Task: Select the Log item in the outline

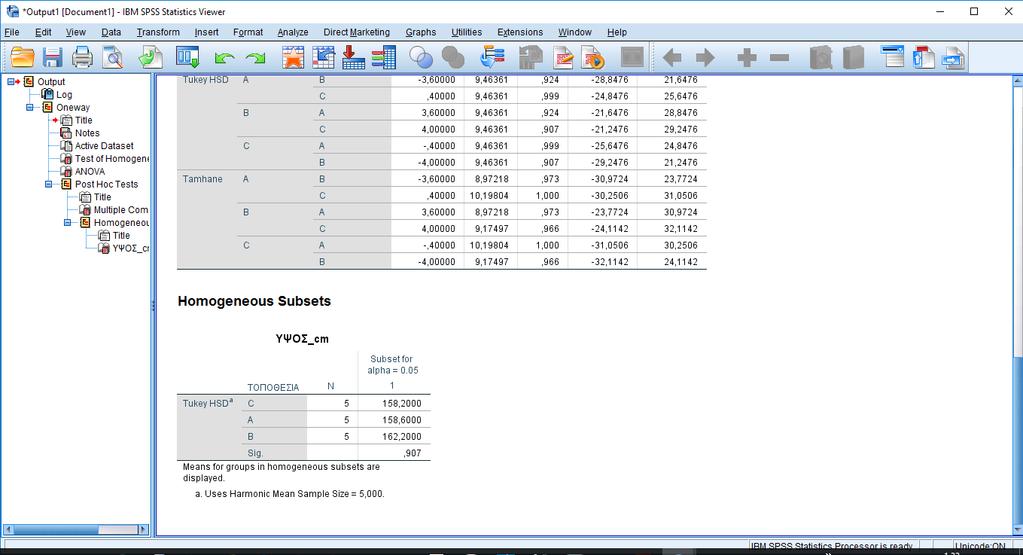Action: [x=64, y=95]
